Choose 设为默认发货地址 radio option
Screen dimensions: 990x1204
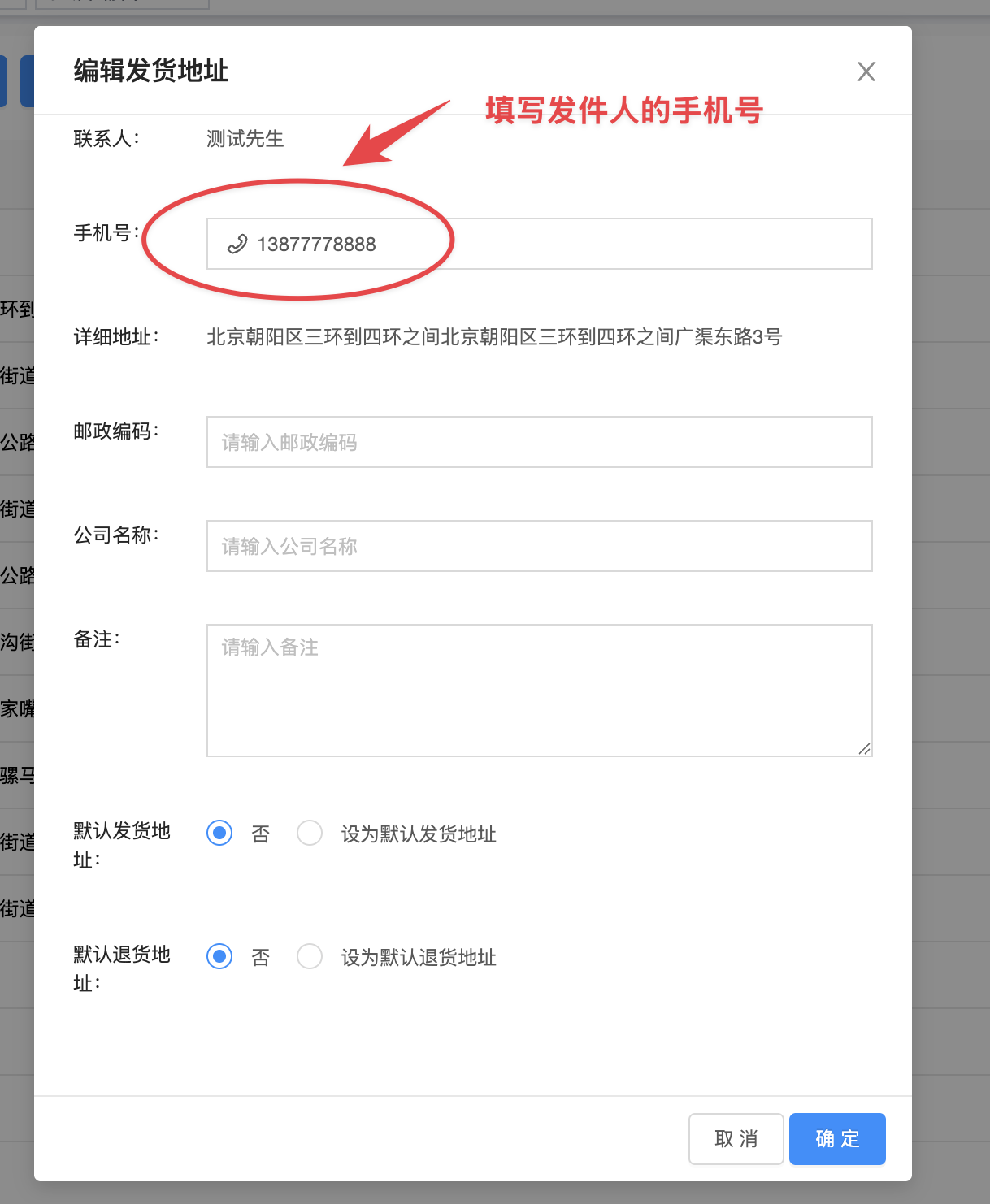[x=310, y=834]
